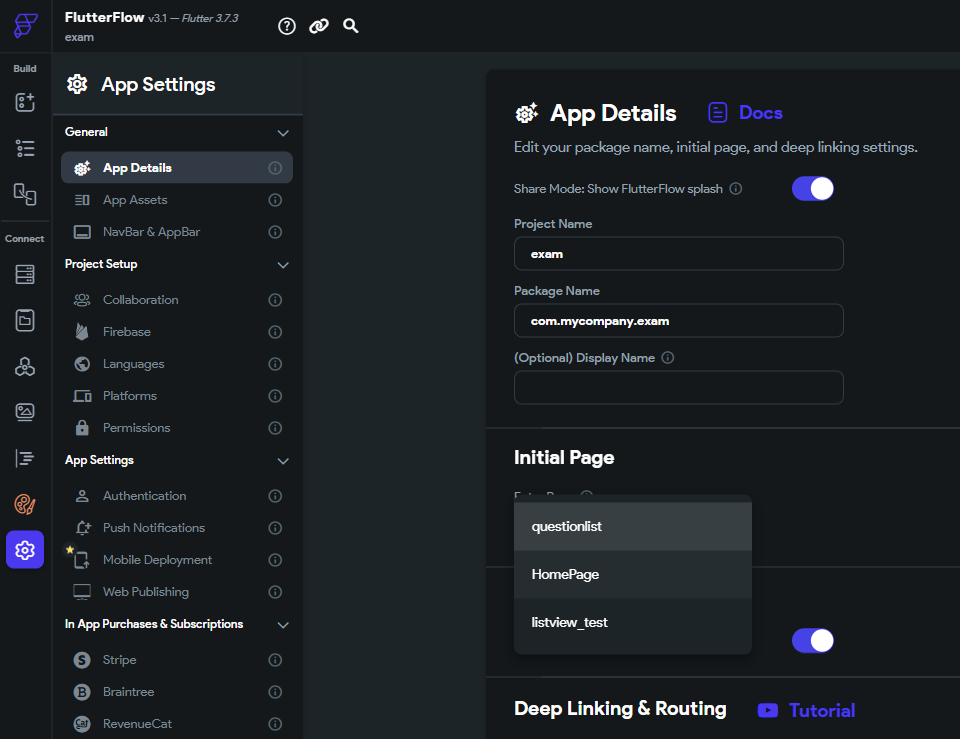Open the Permissions settings item
Image resolution: width=960 pixels, height=739 pixels.
(x=176, y=427)
